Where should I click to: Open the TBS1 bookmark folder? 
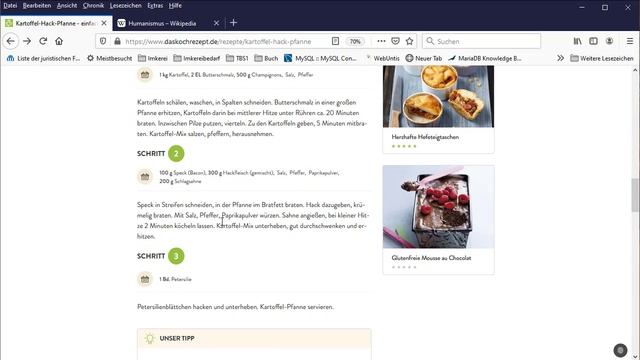coord(237,58)
